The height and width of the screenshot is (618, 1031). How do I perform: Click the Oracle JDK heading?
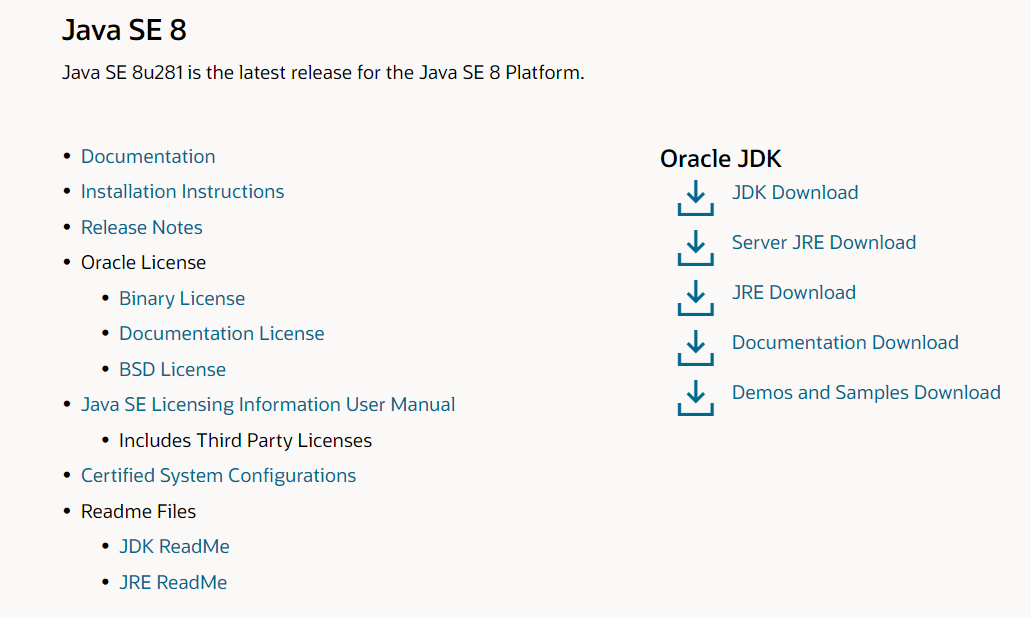point(721,158)
